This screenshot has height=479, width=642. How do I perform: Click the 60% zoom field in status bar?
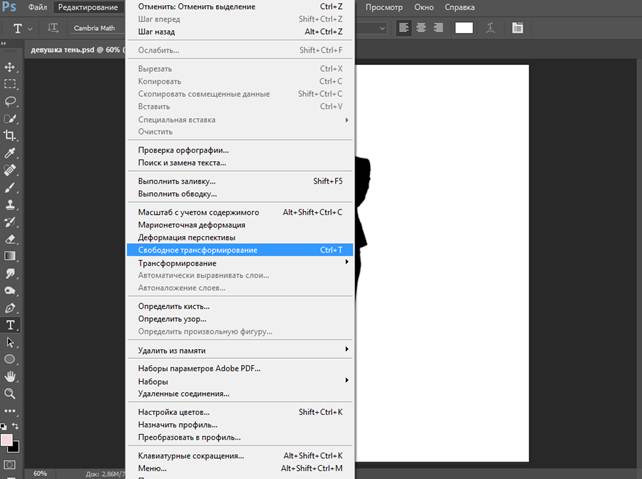pyautogui.click(x=40, y=473)
